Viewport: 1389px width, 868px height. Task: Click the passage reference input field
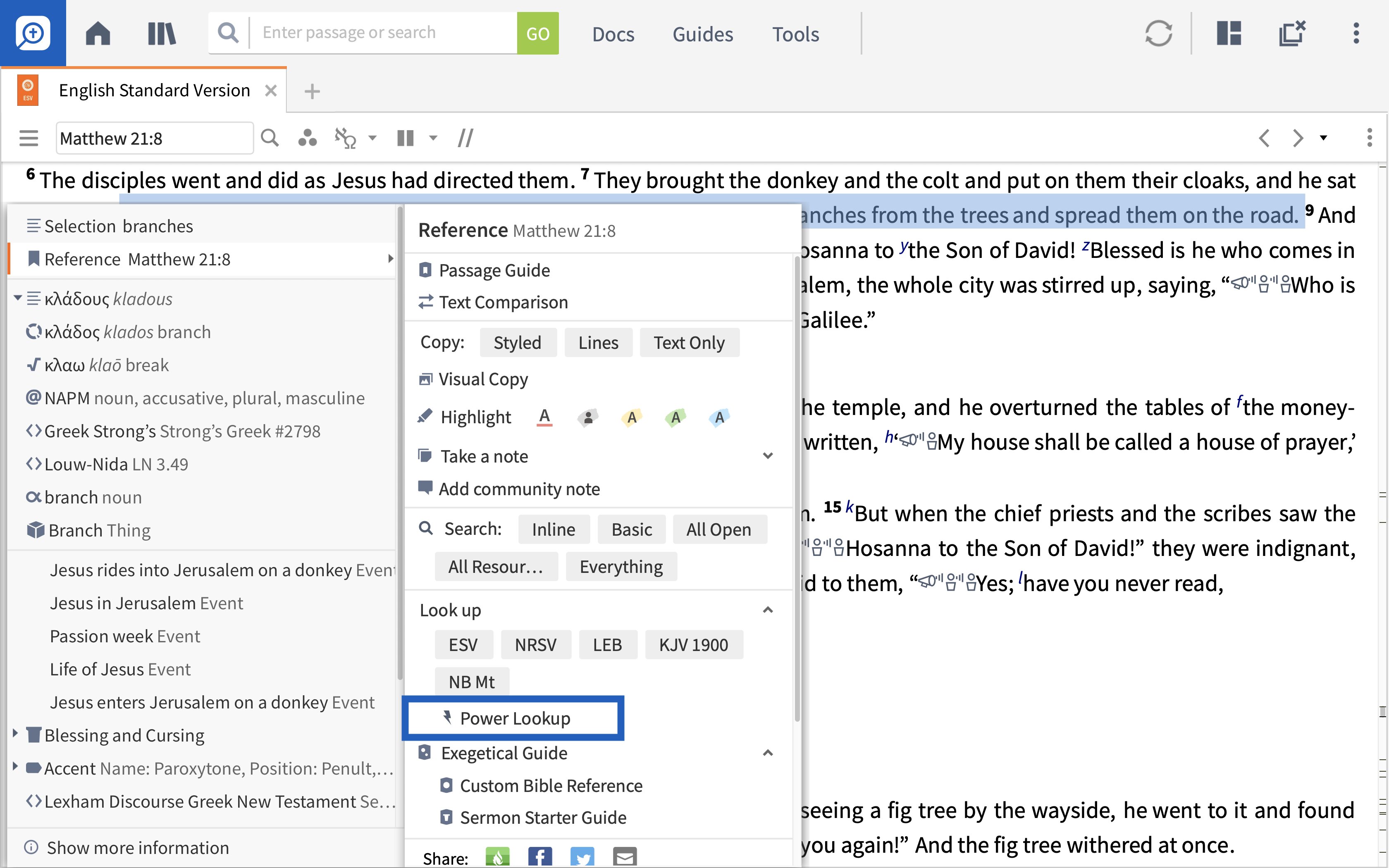155,139
